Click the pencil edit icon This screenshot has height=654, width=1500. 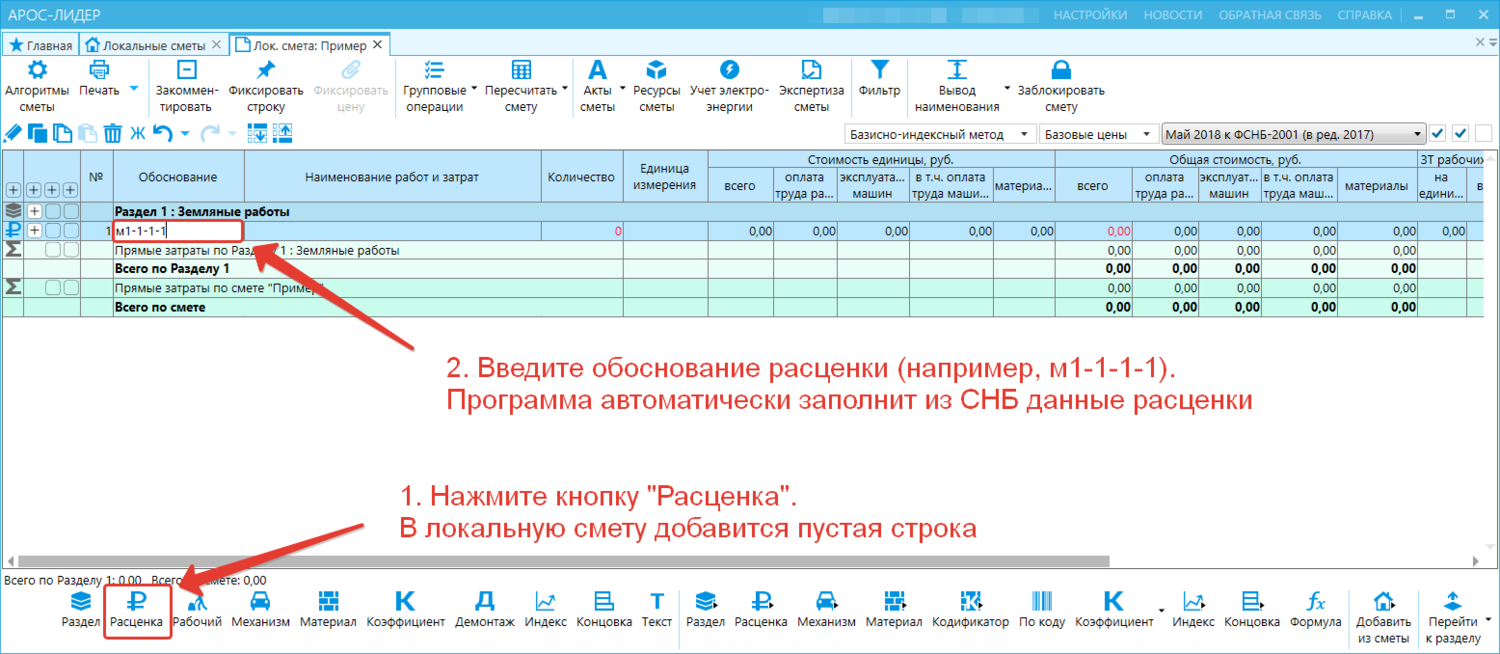pos(13,133)
